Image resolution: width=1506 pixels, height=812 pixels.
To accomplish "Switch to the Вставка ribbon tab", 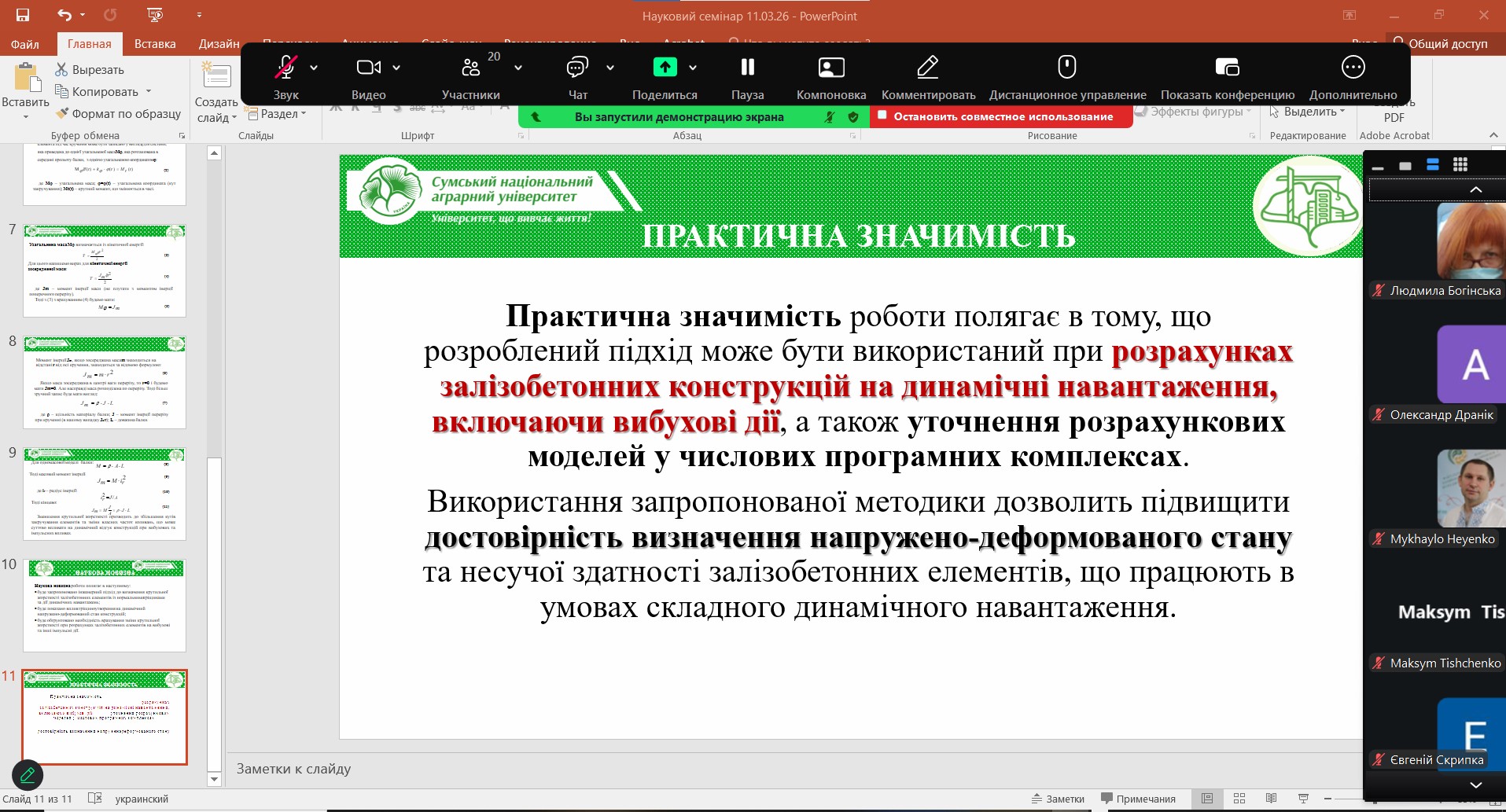I will point(155,44).
